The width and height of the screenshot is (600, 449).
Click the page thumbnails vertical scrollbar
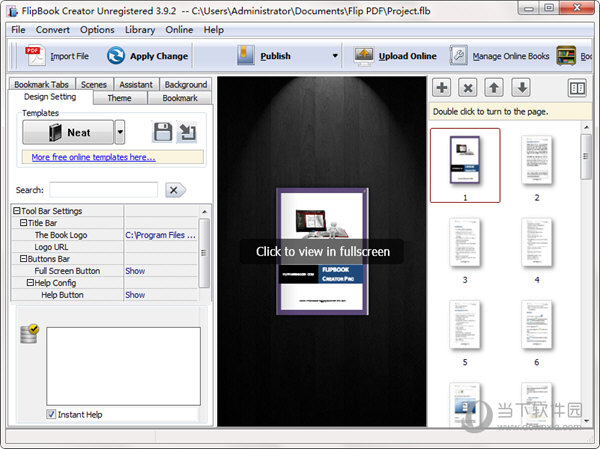coord(587,157)
